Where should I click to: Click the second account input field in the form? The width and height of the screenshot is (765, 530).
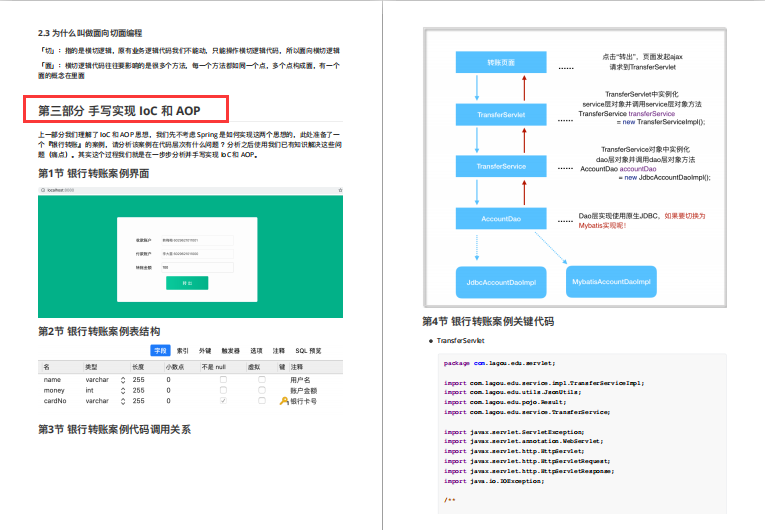(197, 254)
